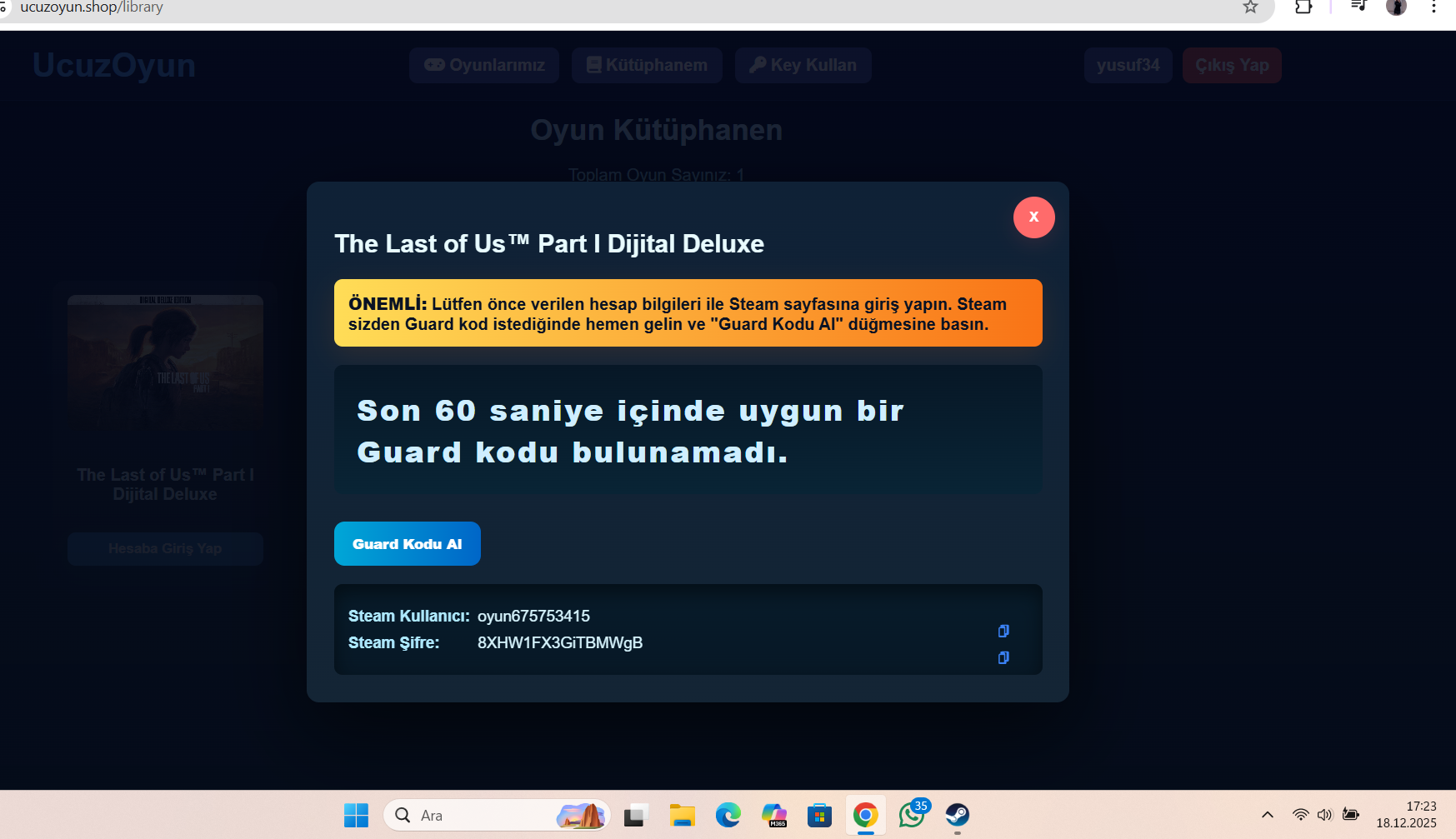
Task: Select The Last of Us game cover thumbnail
Action: click(x=165, y=362)
